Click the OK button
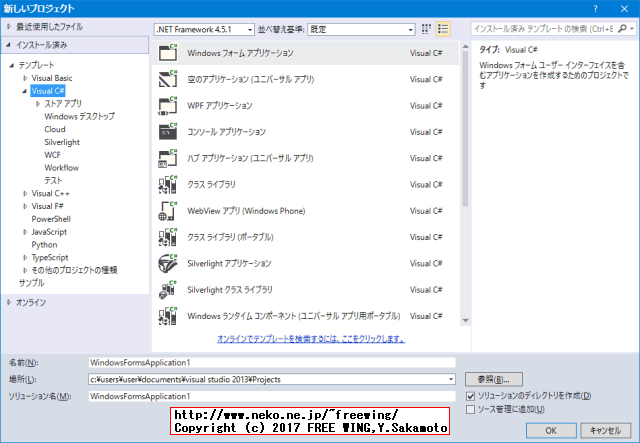Image resolution: width=640 pixels, height=443 pixels. [x=551, y=430]
